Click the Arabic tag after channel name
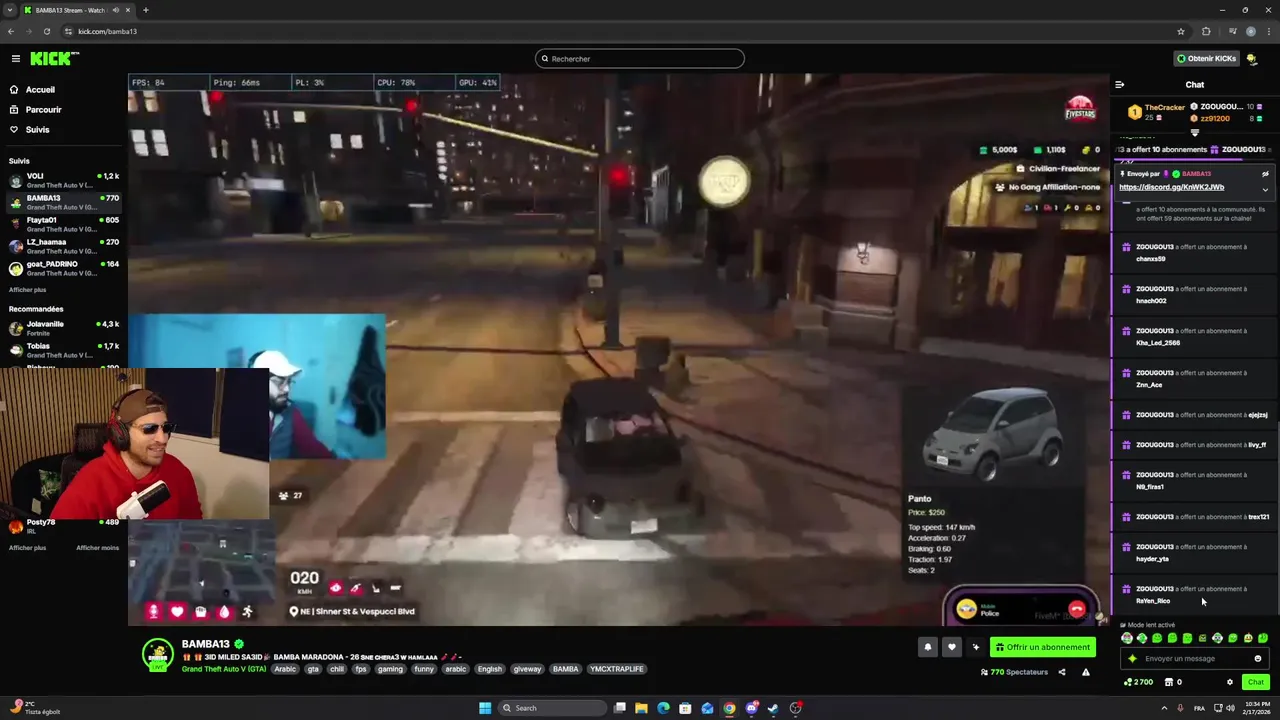The height and width of the screenshot is (720, 1280). tap(285, 669)
